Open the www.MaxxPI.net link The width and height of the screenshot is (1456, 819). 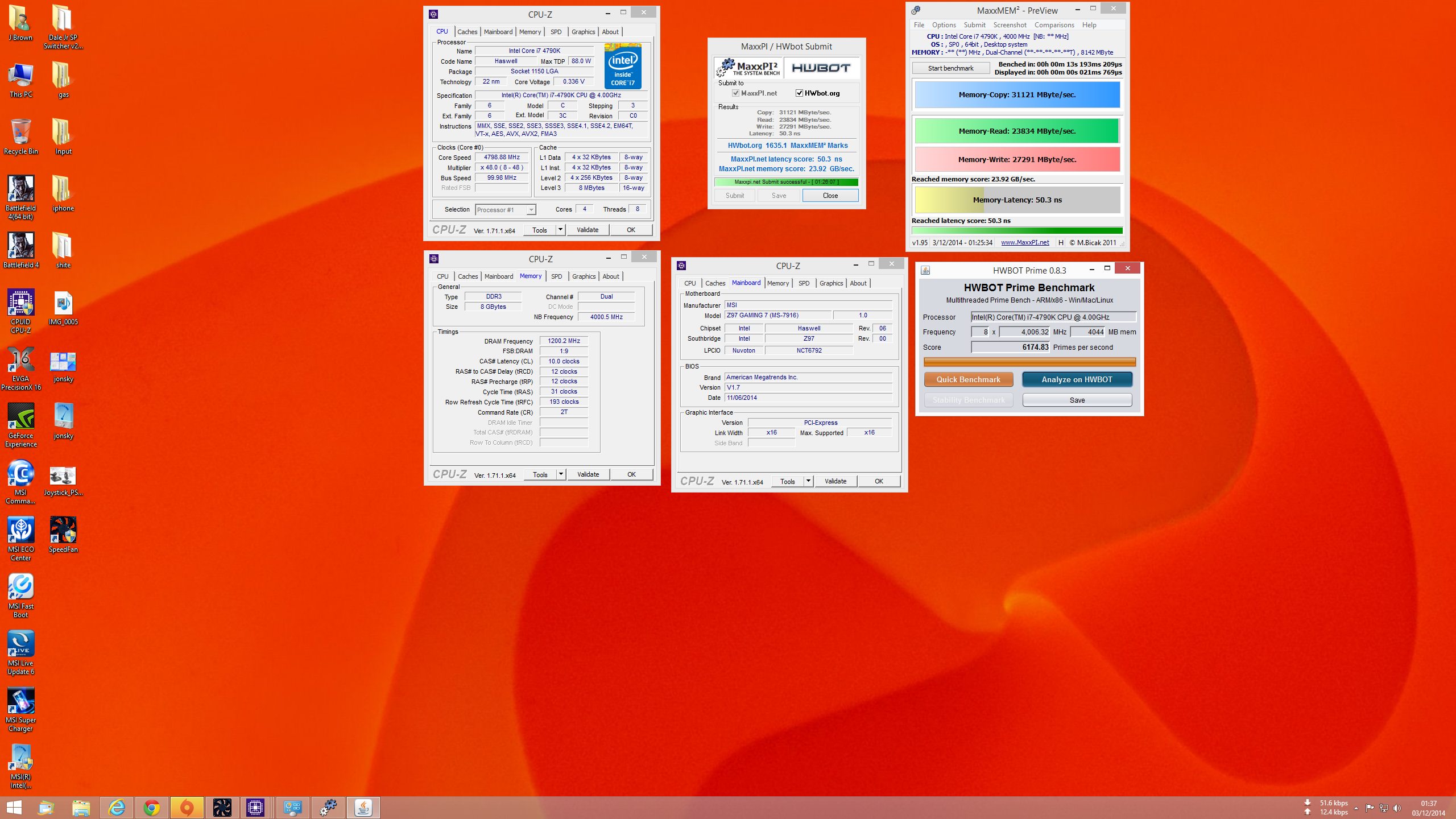pyautogui.click(x=1025, y=243)
